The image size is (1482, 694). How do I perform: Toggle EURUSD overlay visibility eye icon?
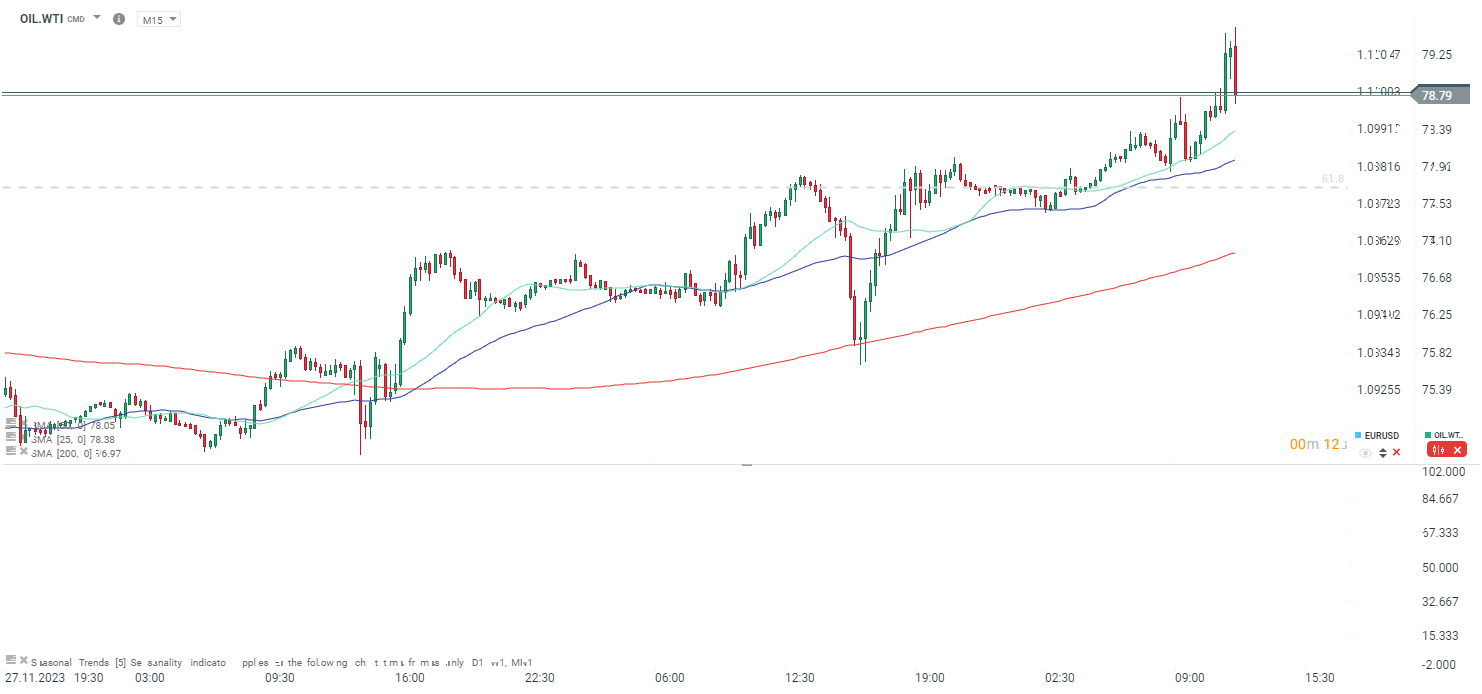pyautogui.click(x=1365, y=453)
